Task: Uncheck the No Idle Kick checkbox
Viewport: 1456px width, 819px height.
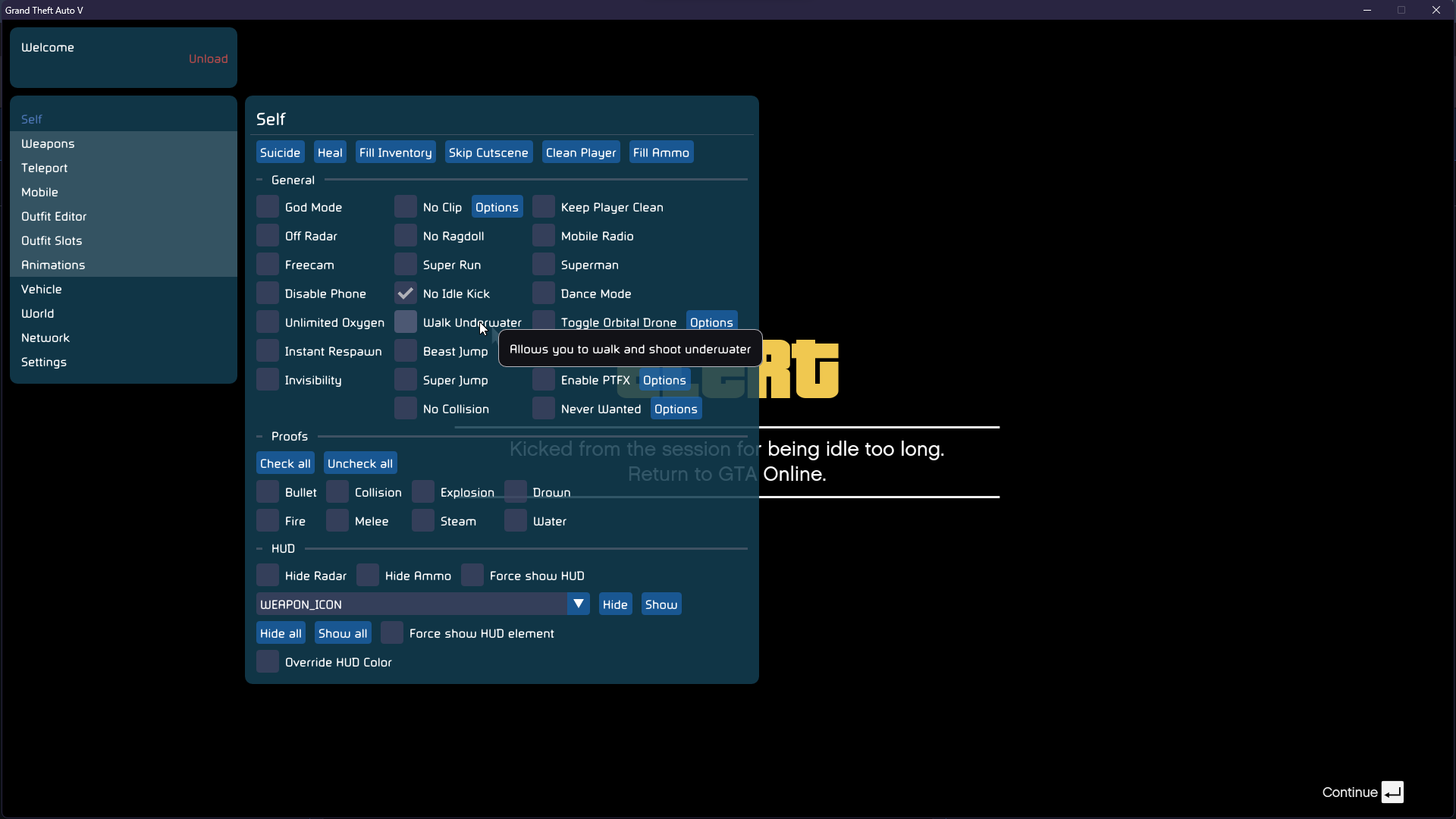Action: (406, 293)
